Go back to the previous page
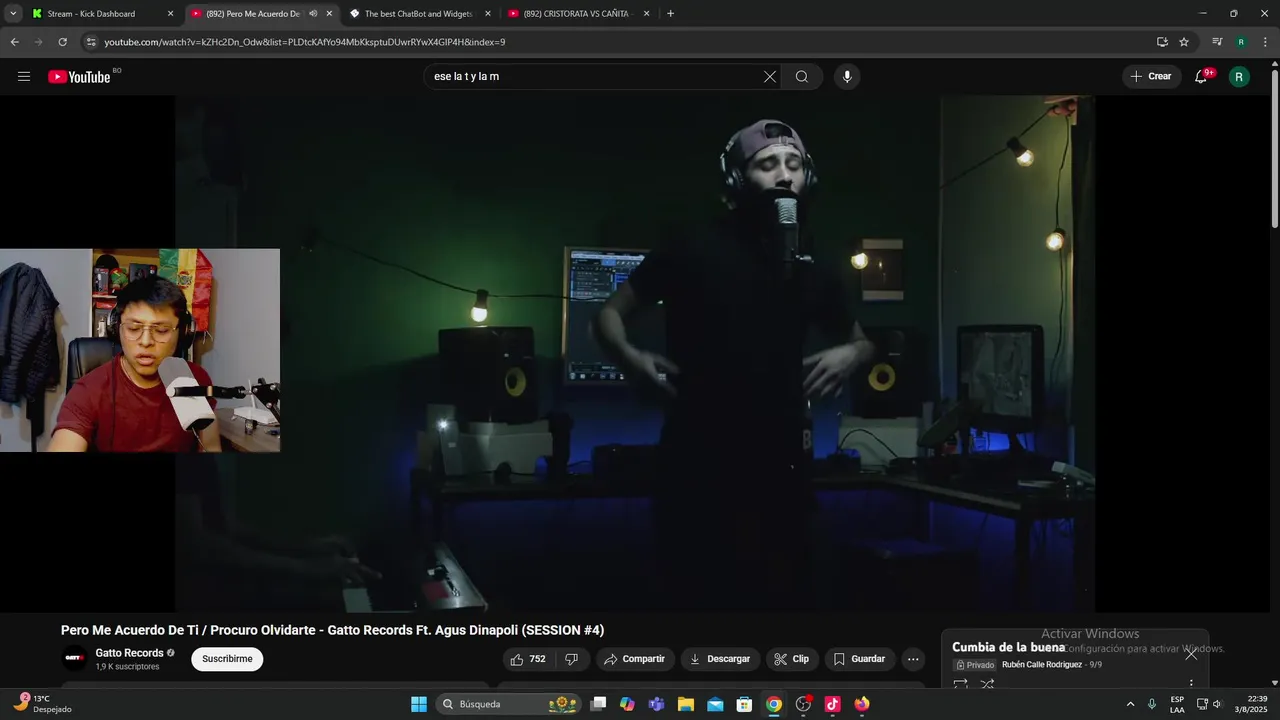 coord(14,42)
